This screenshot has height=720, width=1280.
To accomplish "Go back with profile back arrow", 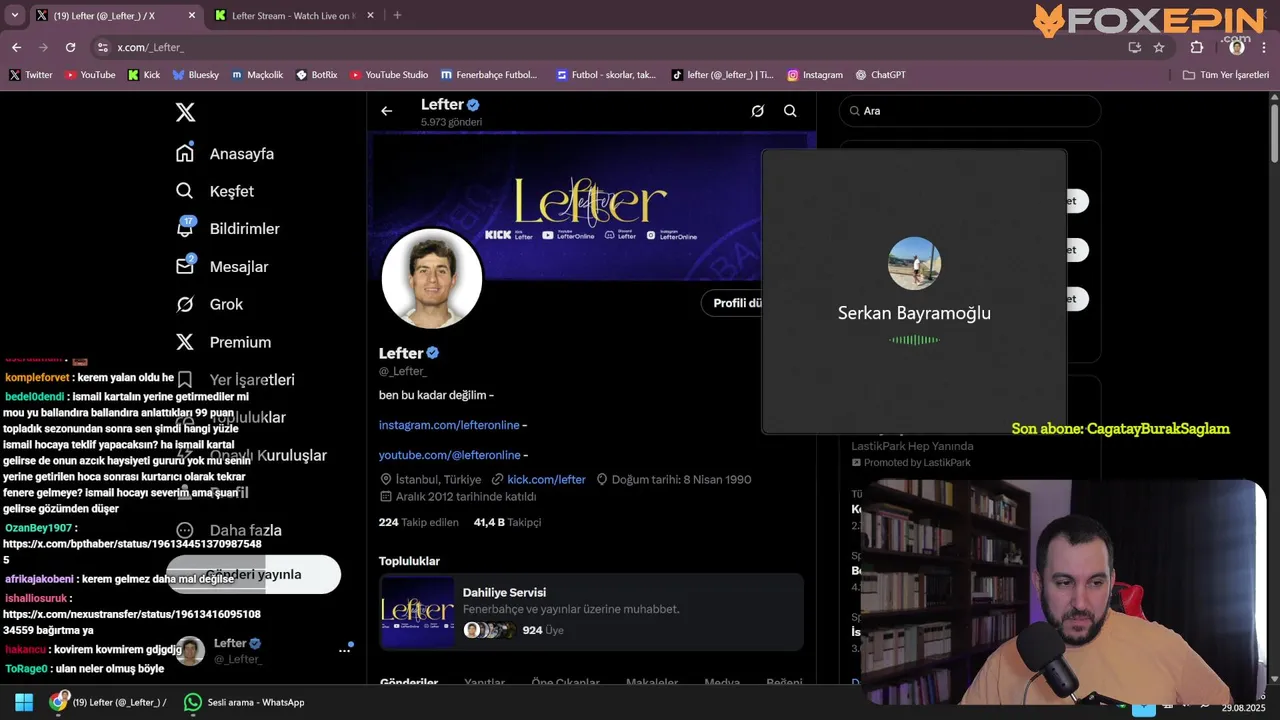I will pyautogui.click(x=387, y=111).
